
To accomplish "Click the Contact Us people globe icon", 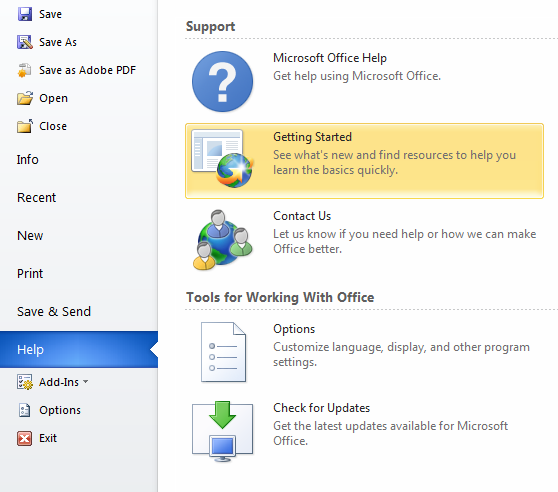I will tap(222, 240).
